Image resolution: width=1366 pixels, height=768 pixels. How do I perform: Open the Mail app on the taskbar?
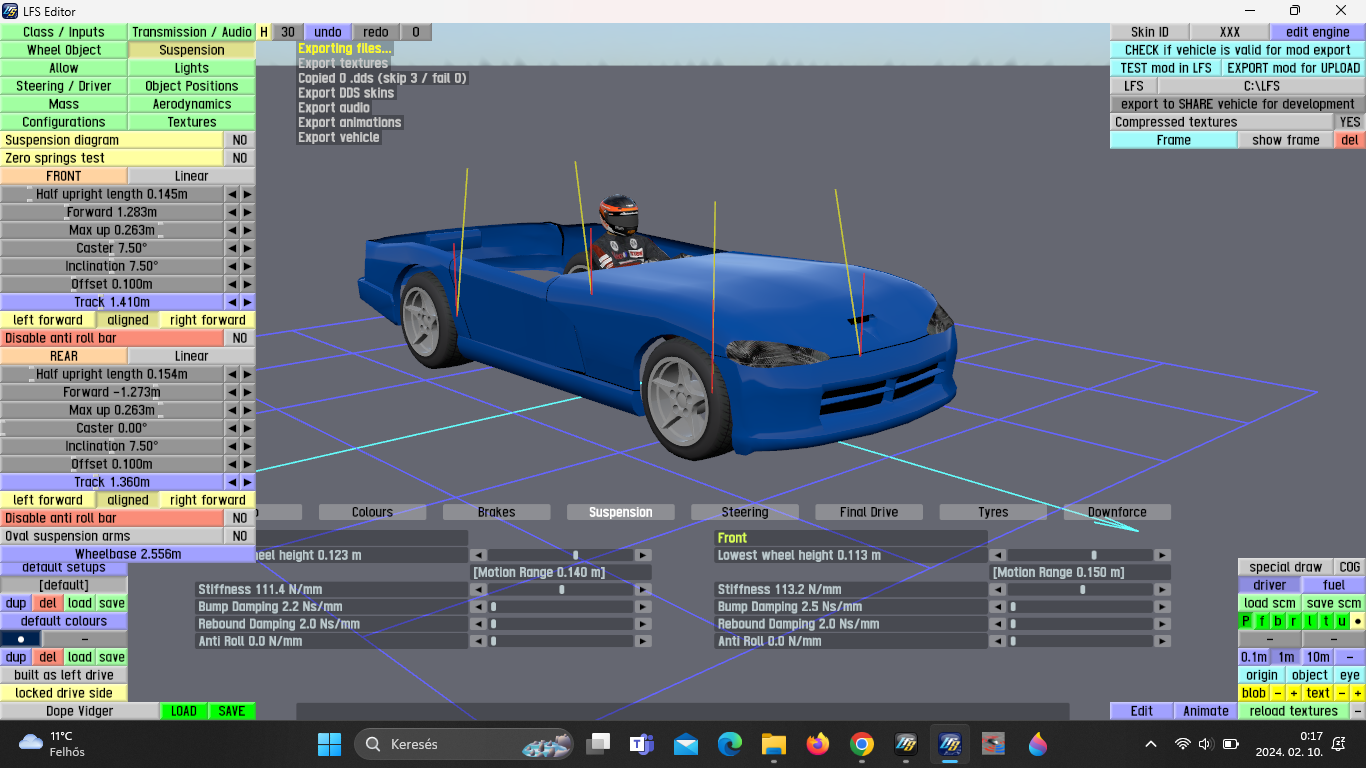point(685,744)
